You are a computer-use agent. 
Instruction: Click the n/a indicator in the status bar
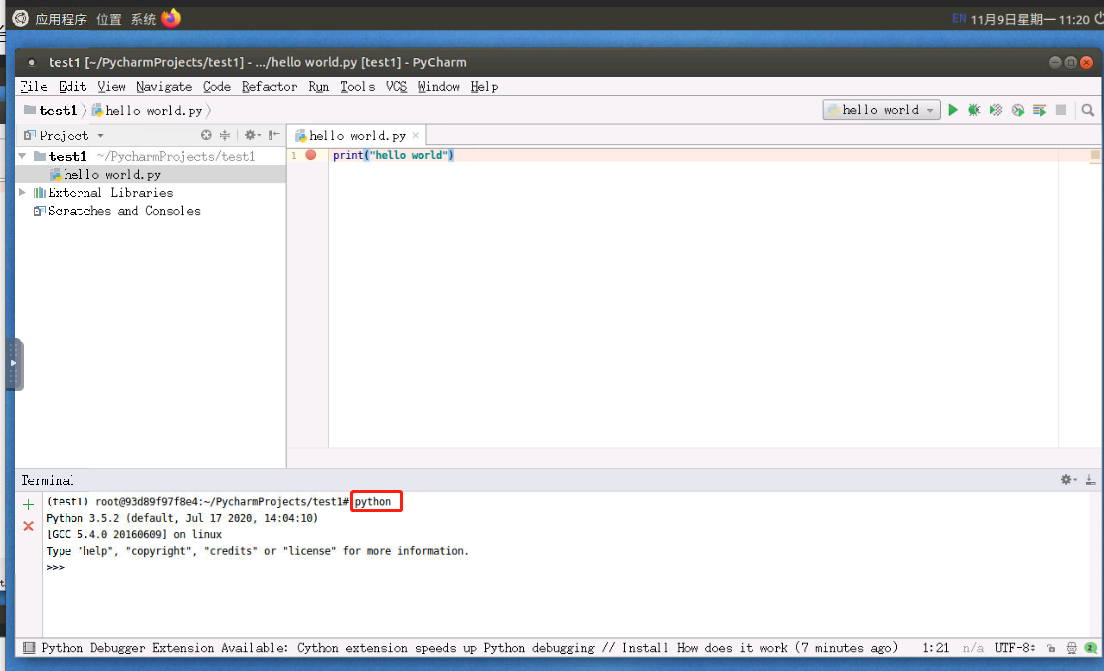[973, 648]
